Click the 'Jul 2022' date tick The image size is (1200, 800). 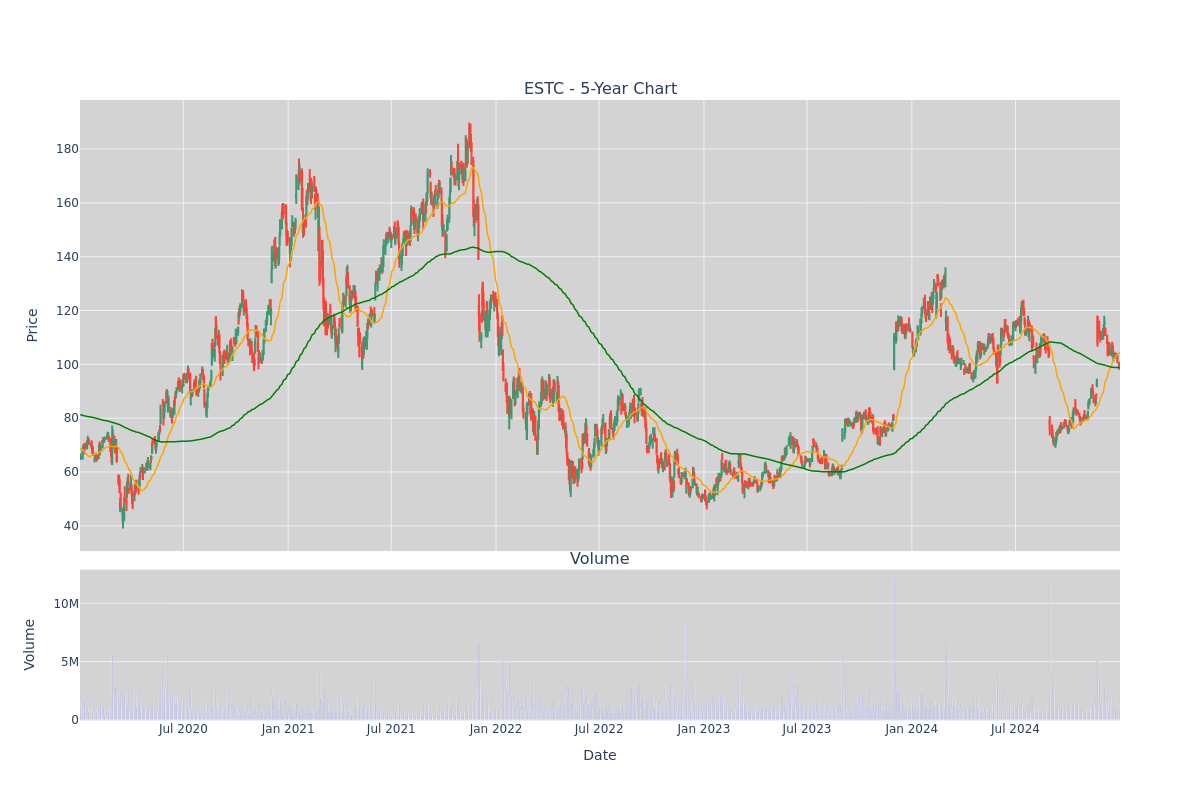599,729
